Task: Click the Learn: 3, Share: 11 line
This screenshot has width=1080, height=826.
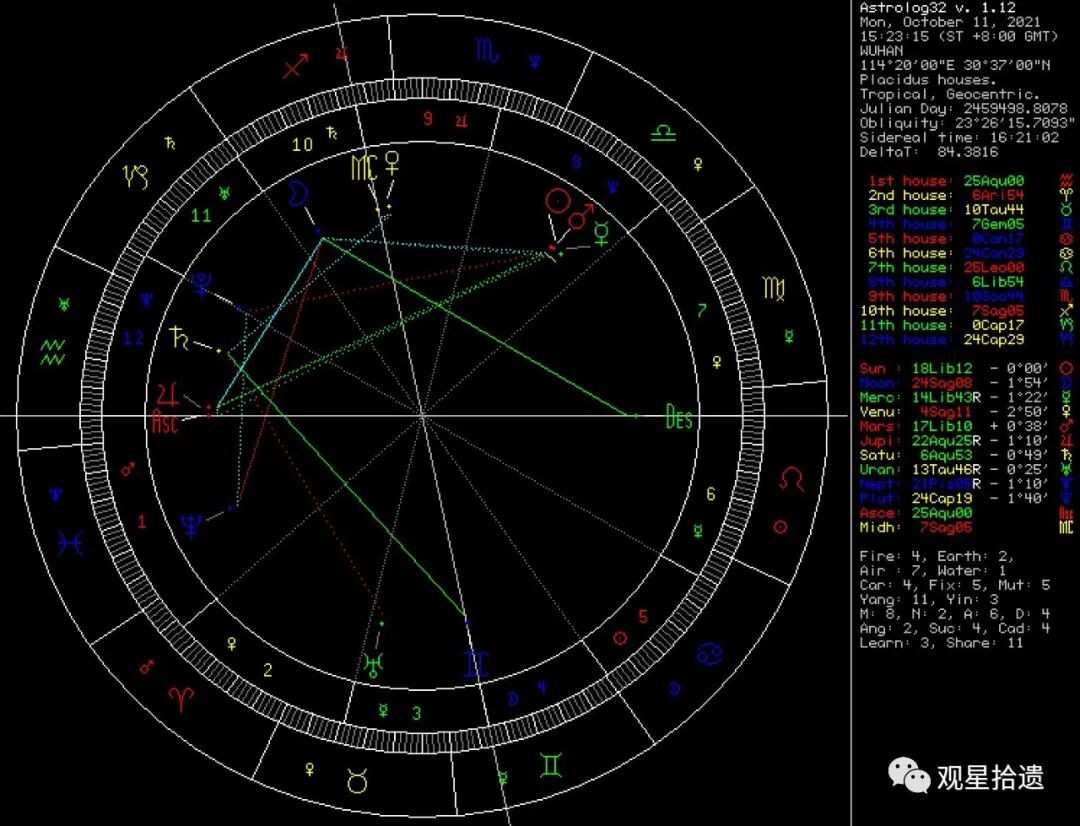Action: click(942, 643)
